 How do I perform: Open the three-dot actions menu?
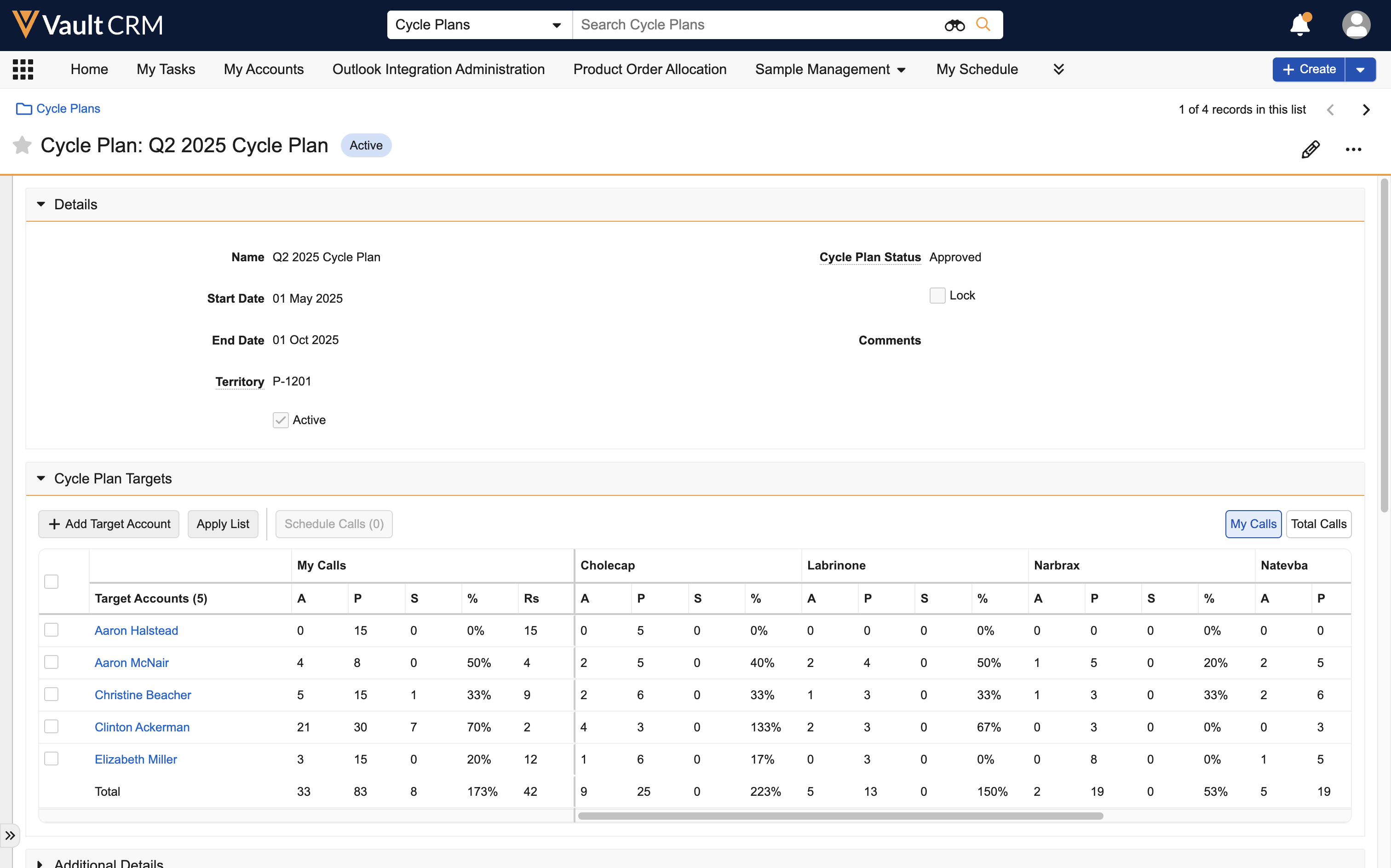pos(1353,149)
